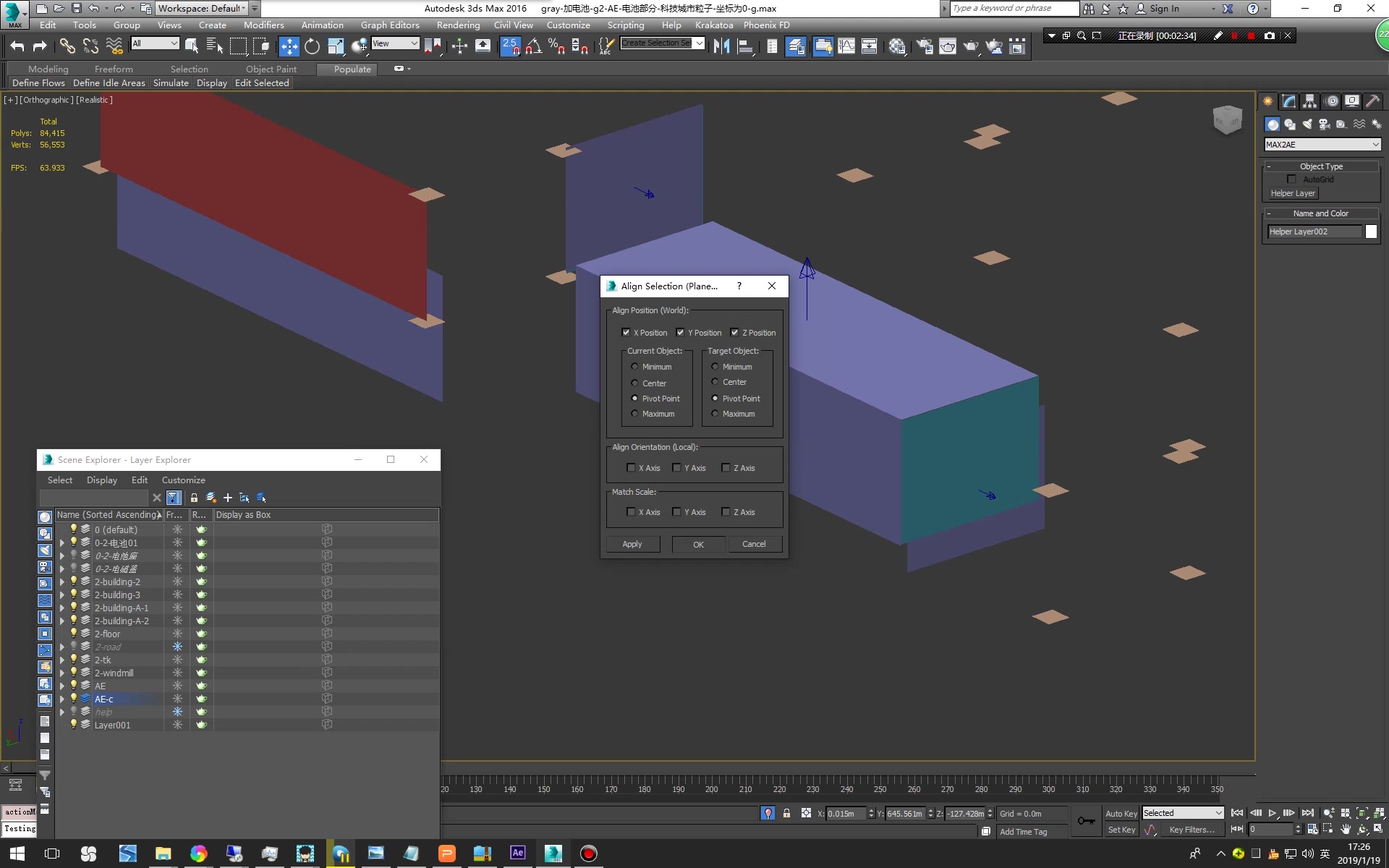The height and width of the screenshot is (868, 1389).
Task: Click the Mirror tool icon
Action: coord(721,46)
